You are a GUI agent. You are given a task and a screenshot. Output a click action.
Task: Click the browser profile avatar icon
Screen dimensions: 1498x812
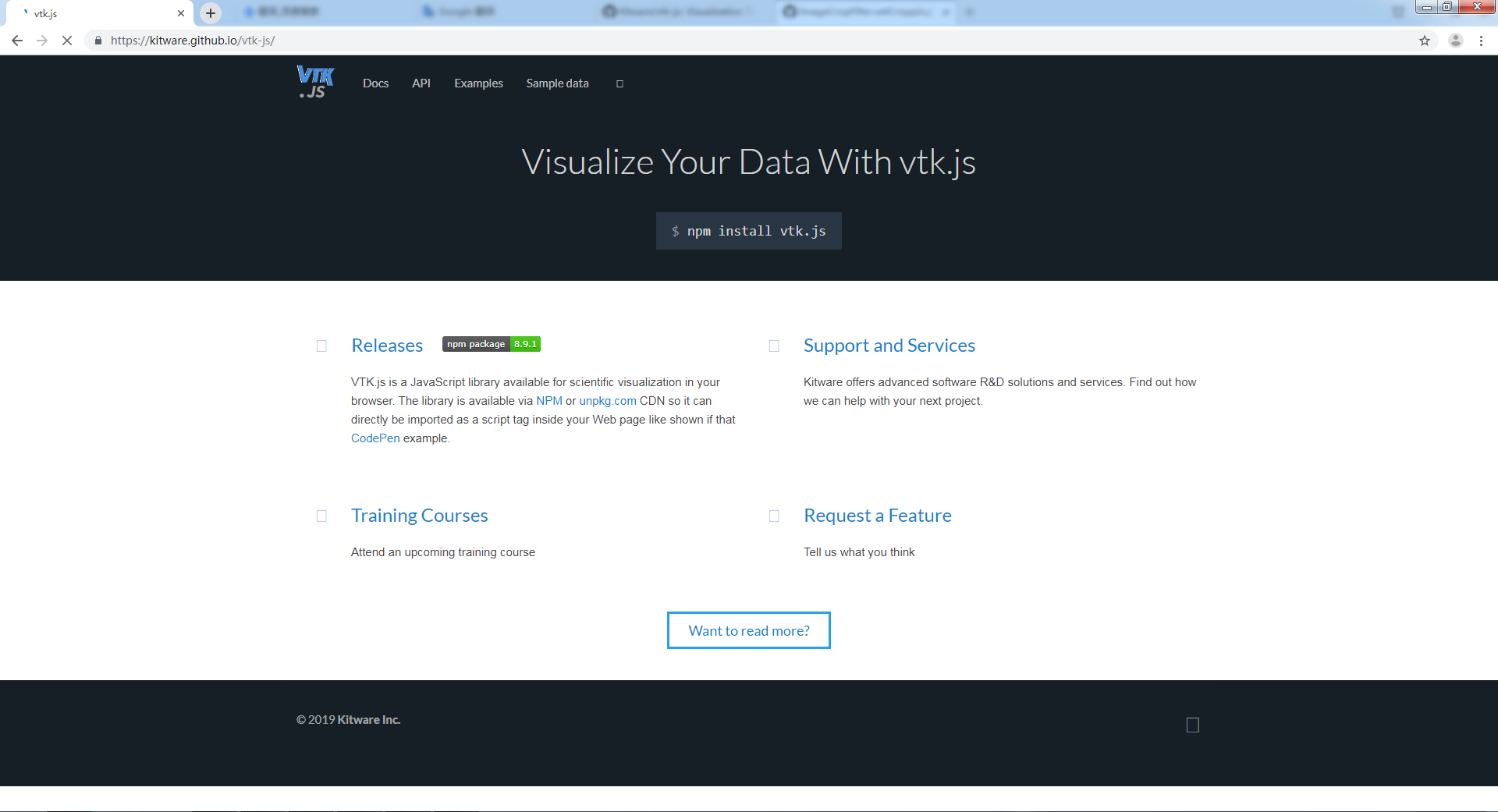point(1454,41)
